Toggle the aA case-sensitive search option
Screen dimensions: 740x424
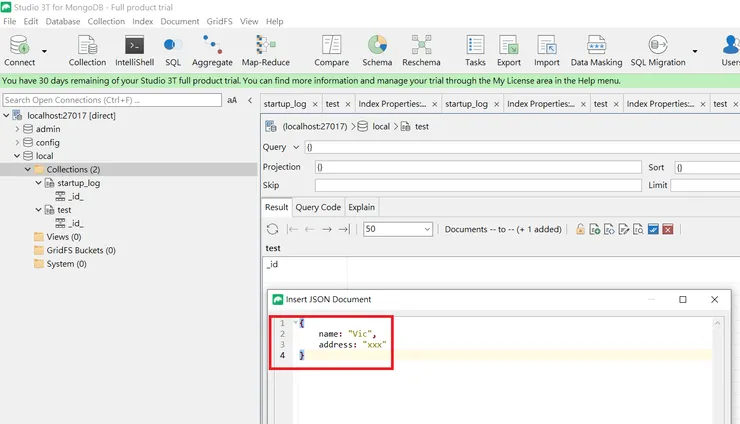(x=233, y=100)
